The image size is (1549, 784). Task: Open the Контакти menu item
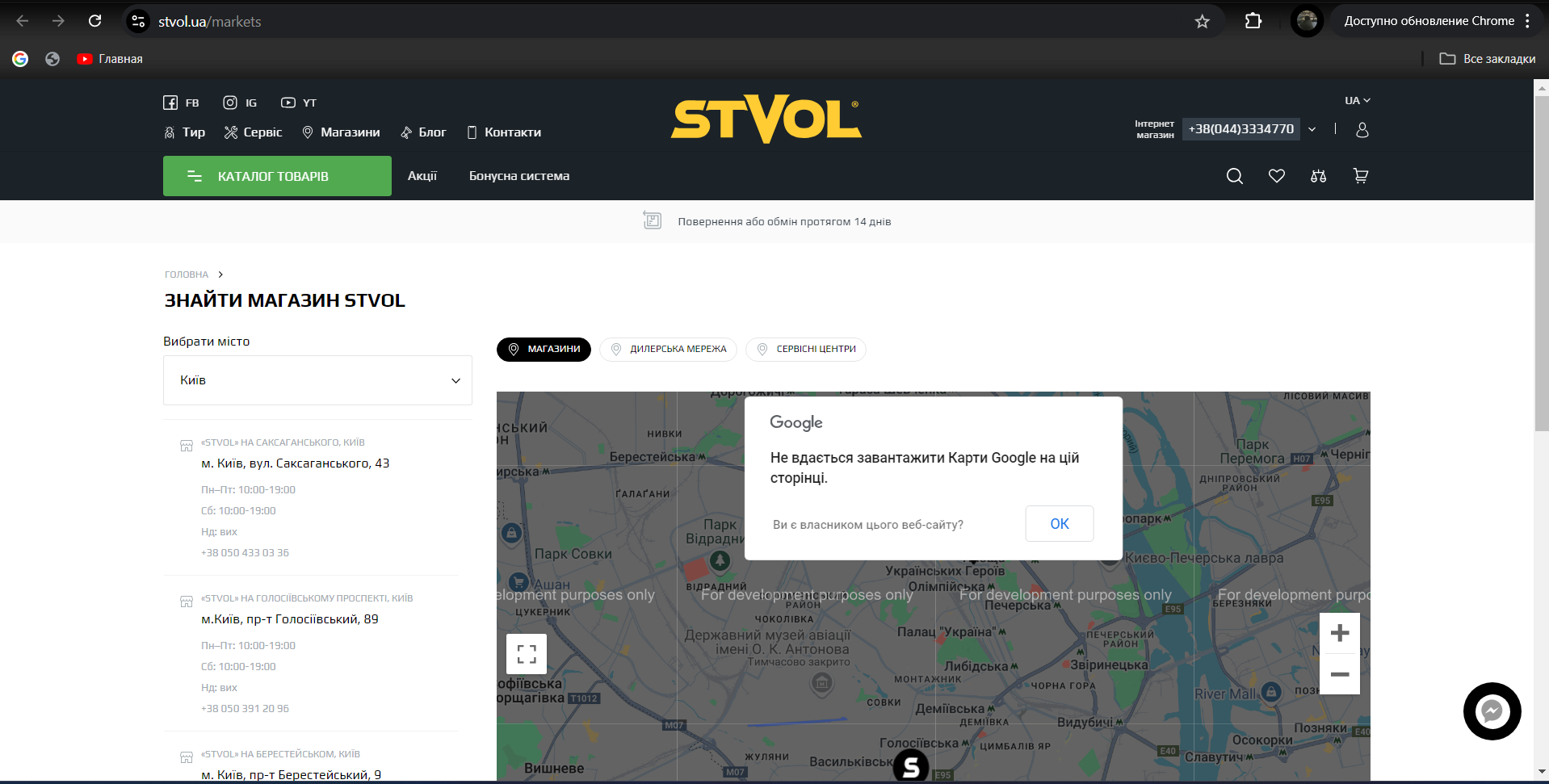pyautogui.click(x=504, y=132)
